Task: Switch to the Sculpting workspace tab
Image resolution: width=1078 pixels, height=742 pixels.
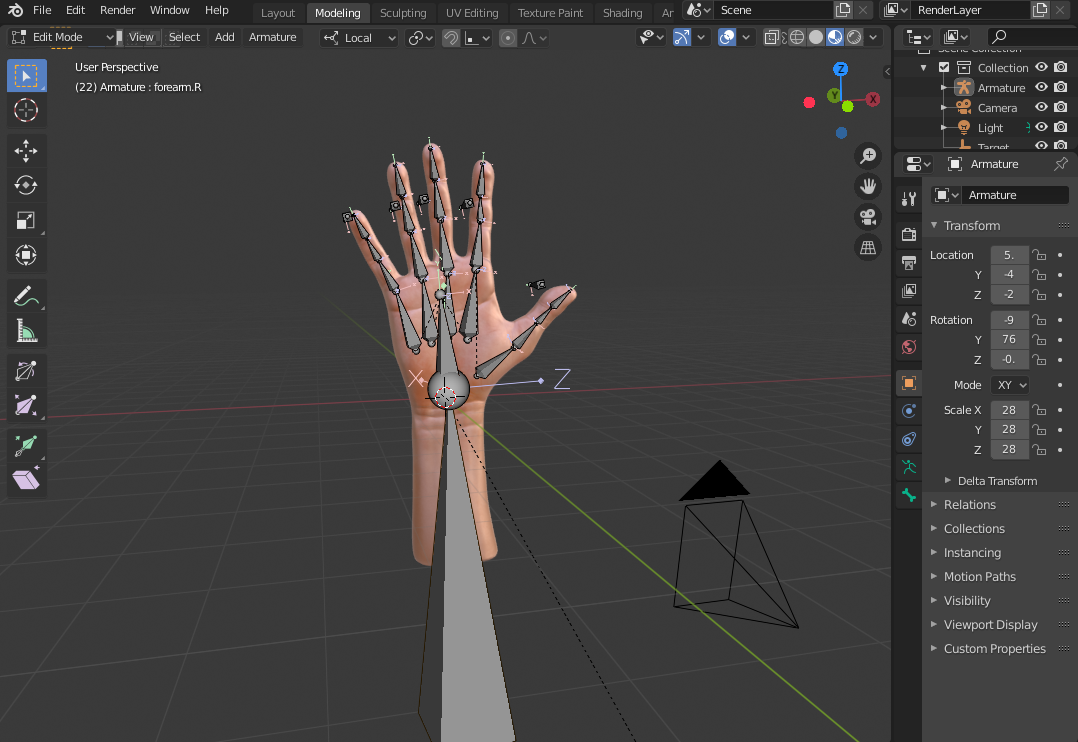Action: click(403, 13)
